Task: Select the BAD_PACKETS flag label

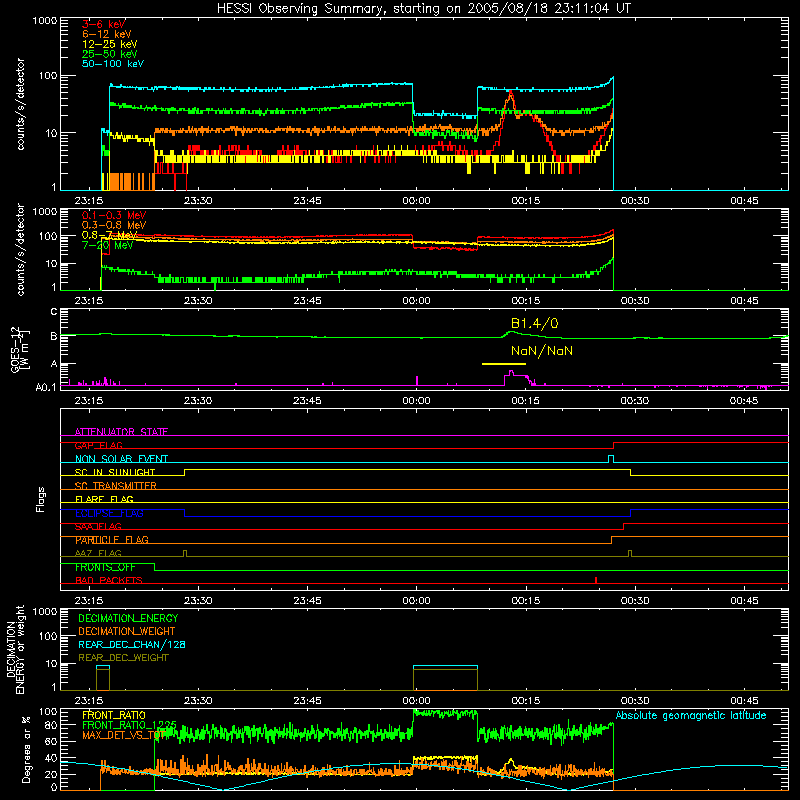Action: (x=109, y=580)
